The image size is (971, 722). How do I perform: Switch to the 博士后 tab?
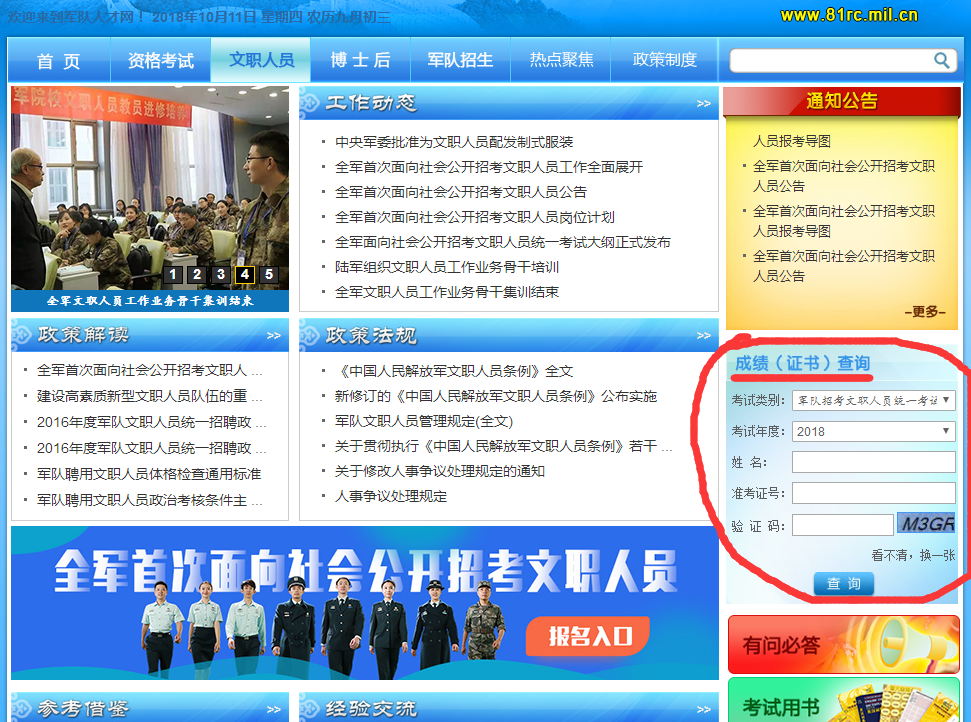coord(359,60)
